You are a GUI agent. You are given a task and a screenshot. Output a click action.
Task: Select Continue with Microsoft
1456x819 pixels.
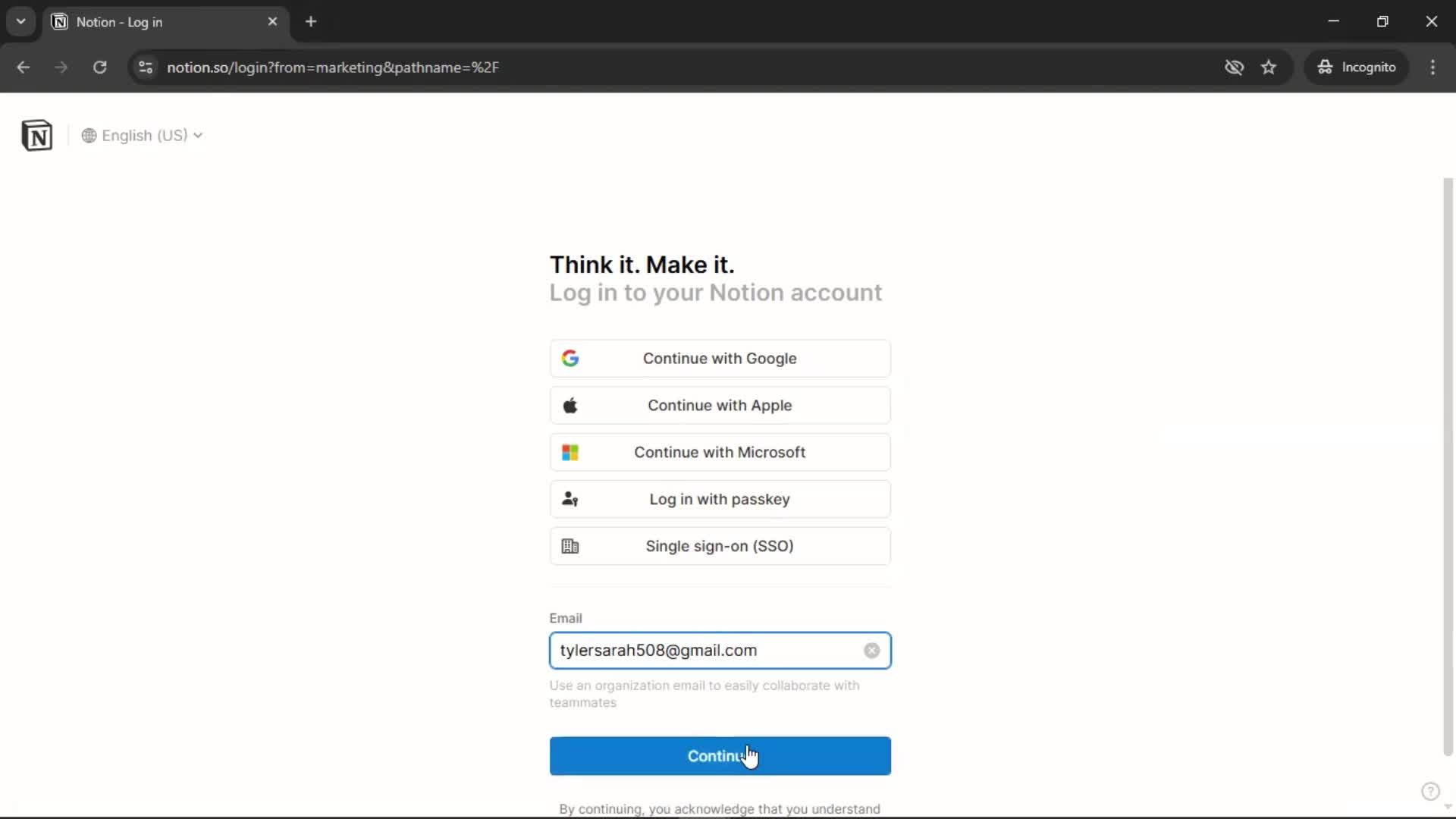pyautogui.click(x=720, y=453)
